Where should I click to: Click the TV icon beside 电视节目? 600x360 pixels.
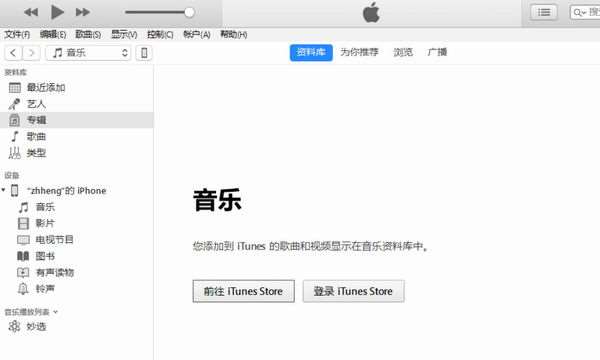23,240
